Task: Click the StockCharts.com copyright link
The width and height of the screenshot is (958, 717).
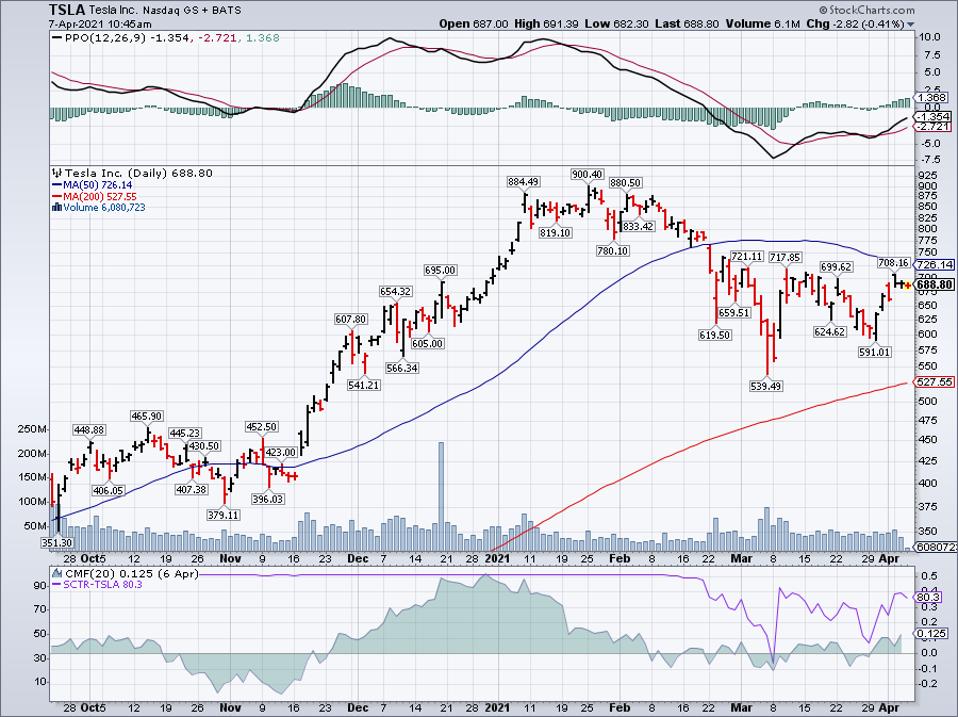Action: pyautogui.click(x=866, y=9)
